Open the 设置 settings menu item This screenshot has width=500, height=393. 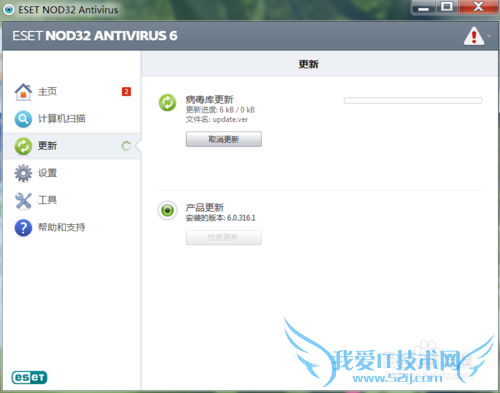[x=72, y=173]
